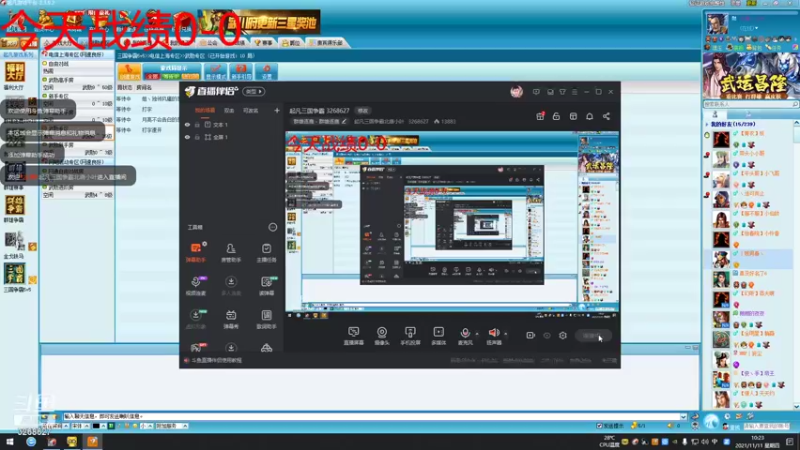The width and height of the screenshot is (800, 450).
Task: Edit stream category with pencil icon
Action: coord(344,121)
